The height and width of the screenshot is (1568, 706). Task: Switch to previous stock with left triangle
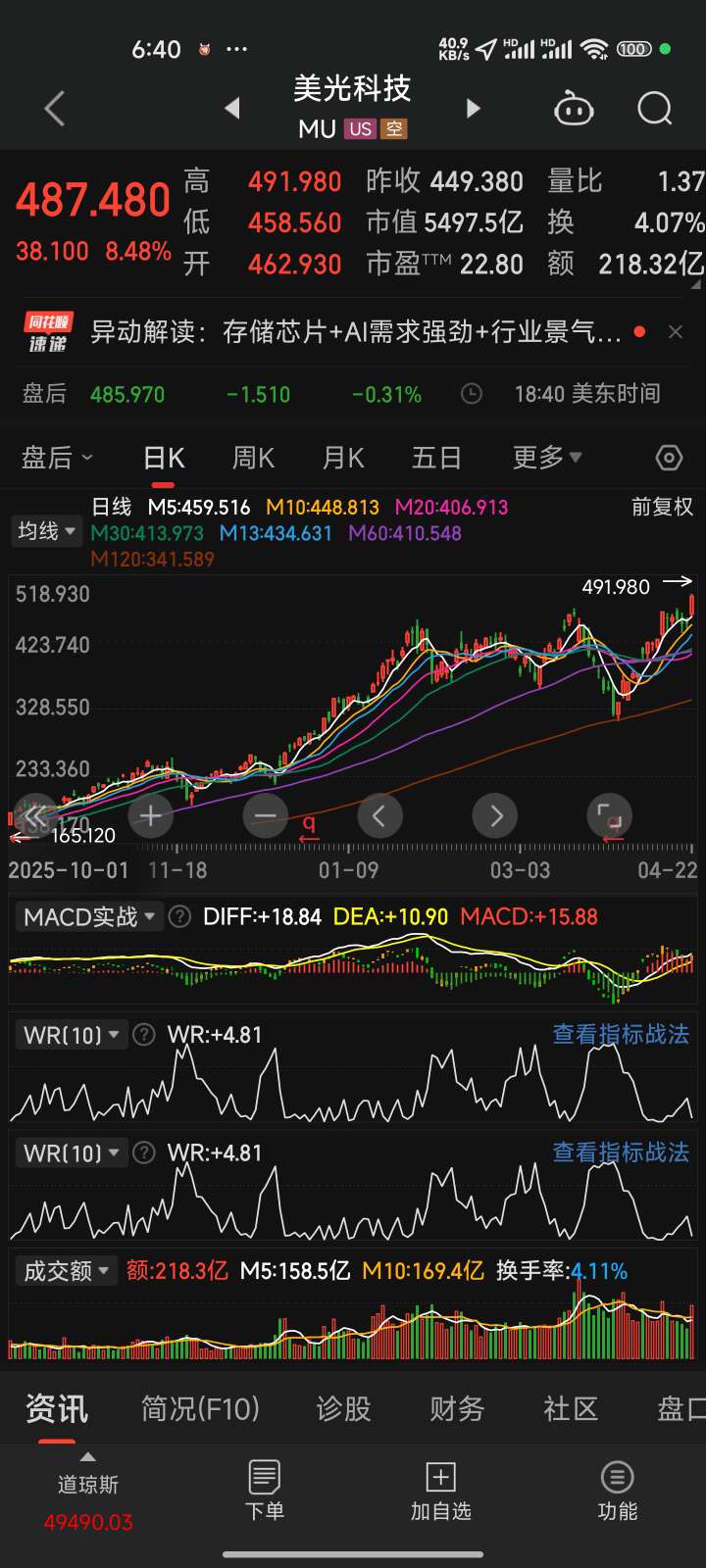point(232,108)
